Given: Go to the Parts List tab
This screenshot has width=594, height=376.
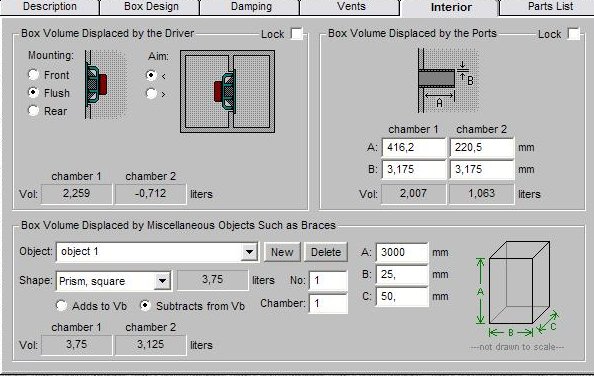Looking at the screenshot, I should pos(550,7).
